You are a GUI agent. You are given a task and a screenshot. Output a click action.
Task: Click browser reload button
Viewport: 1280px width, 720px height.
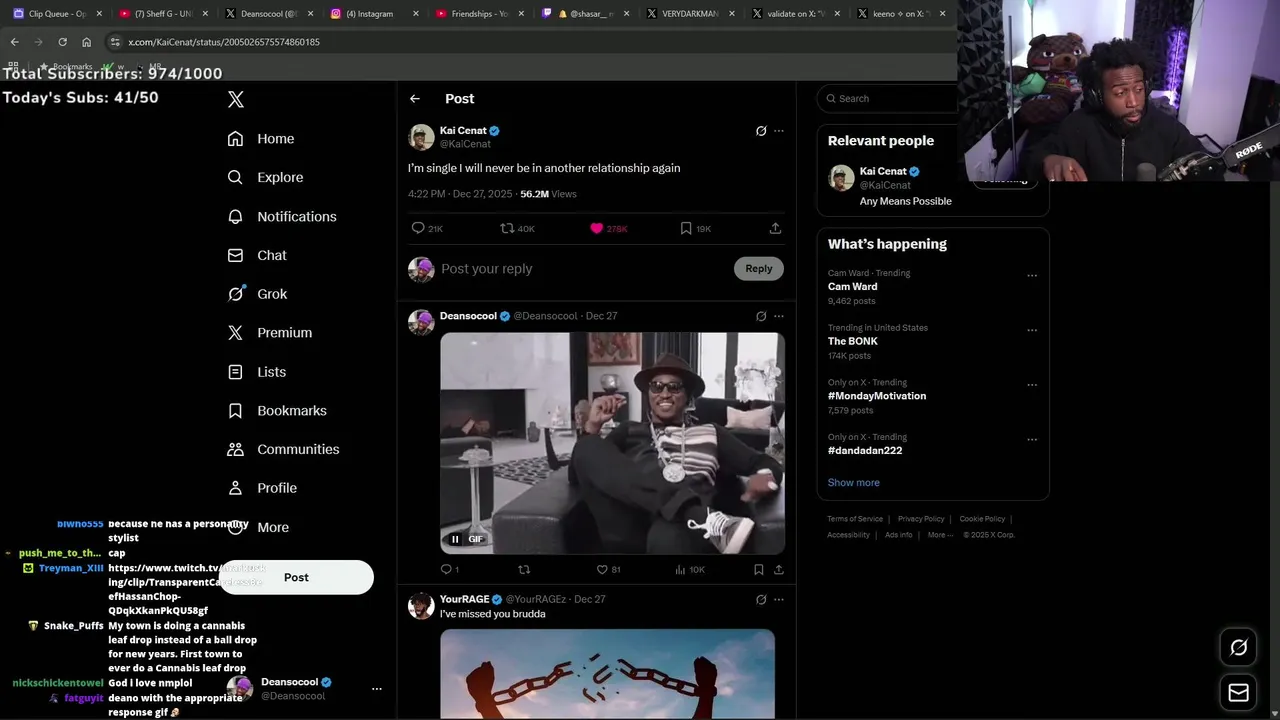click(62, 42)
